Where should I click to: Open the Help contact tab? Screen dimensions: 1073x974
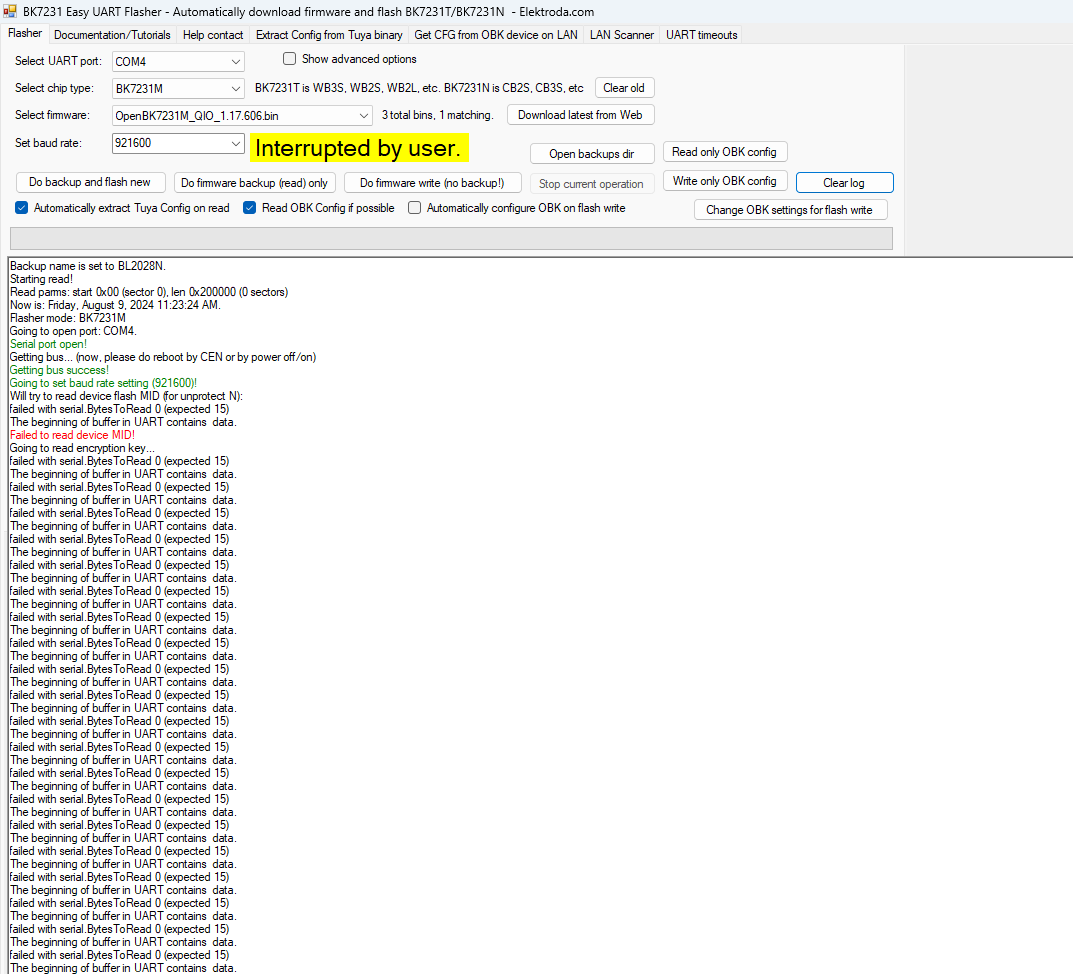tap(213, 35)
